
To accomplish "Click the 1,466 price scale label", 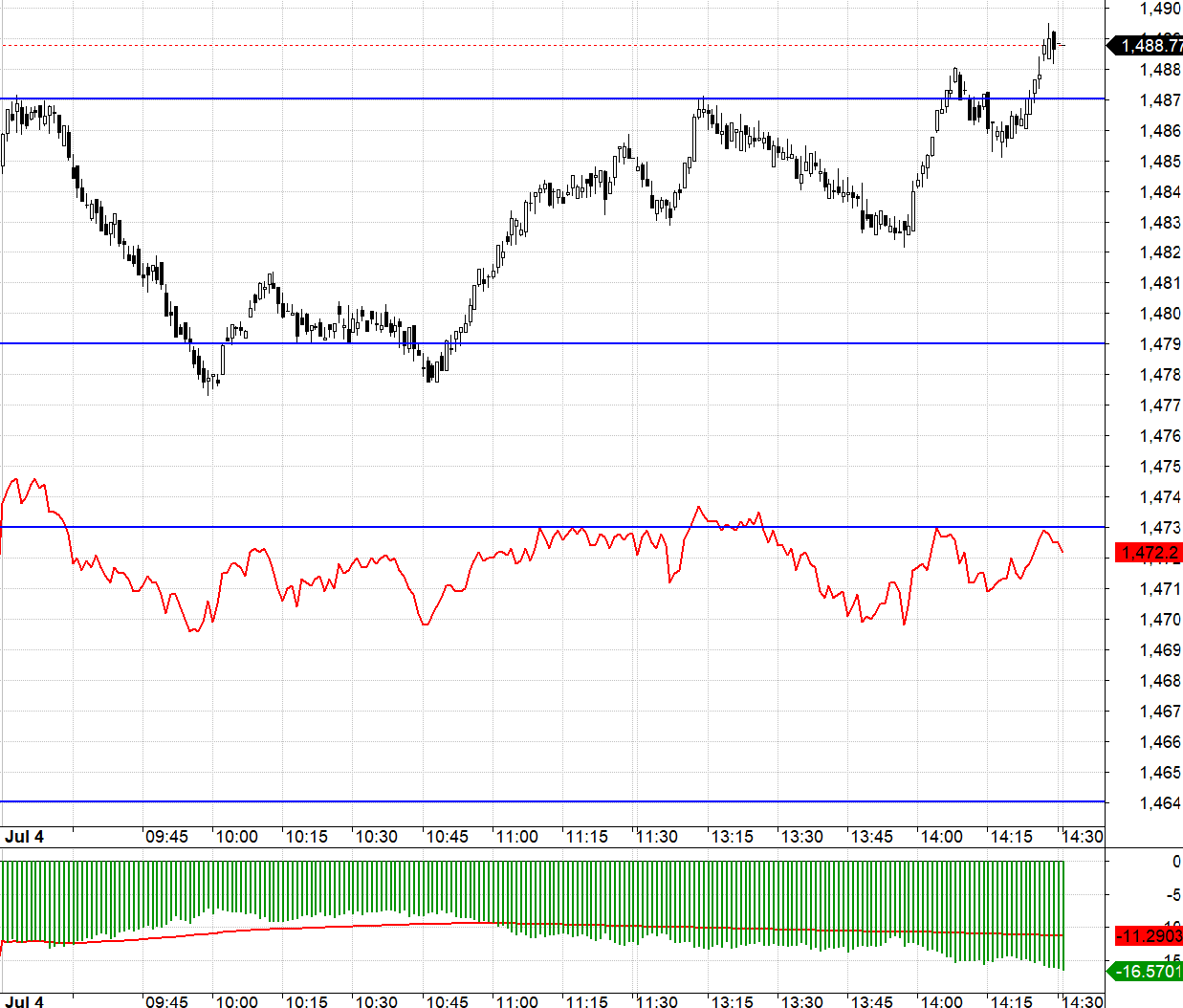I will tap(1160, 742).
